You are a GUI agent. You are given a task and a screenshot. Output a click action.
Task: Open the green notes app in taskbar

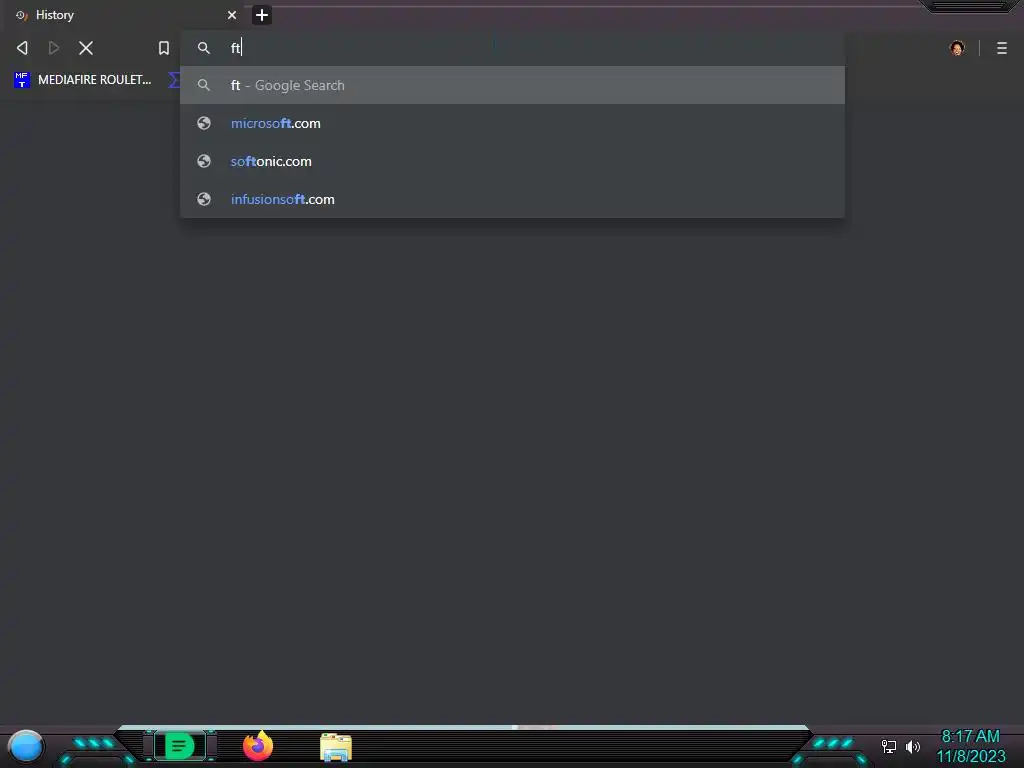180,746
